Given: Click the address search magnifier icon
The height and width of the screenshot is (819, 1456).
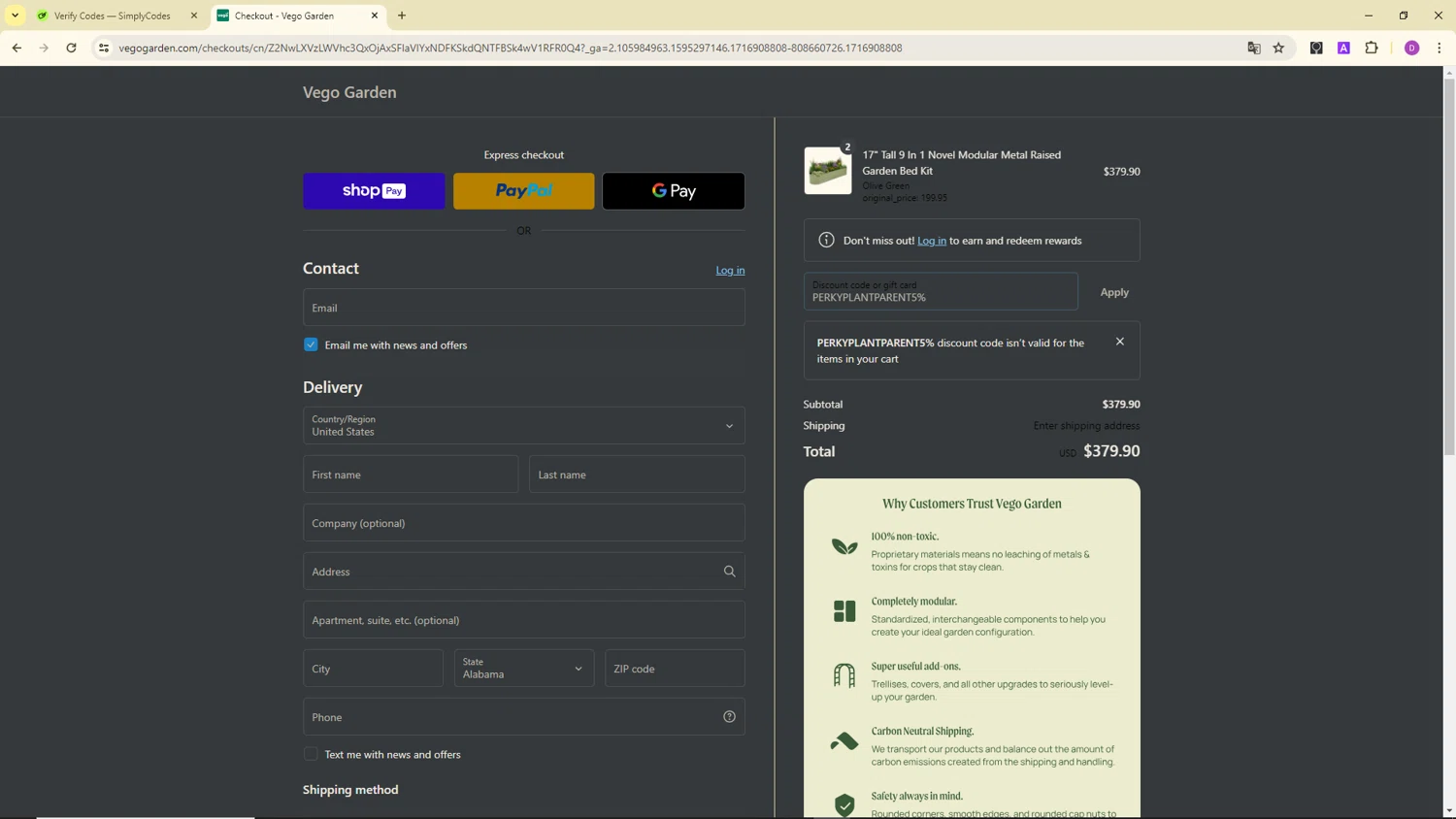Looking at the screenshot, I should coord(729,572).
